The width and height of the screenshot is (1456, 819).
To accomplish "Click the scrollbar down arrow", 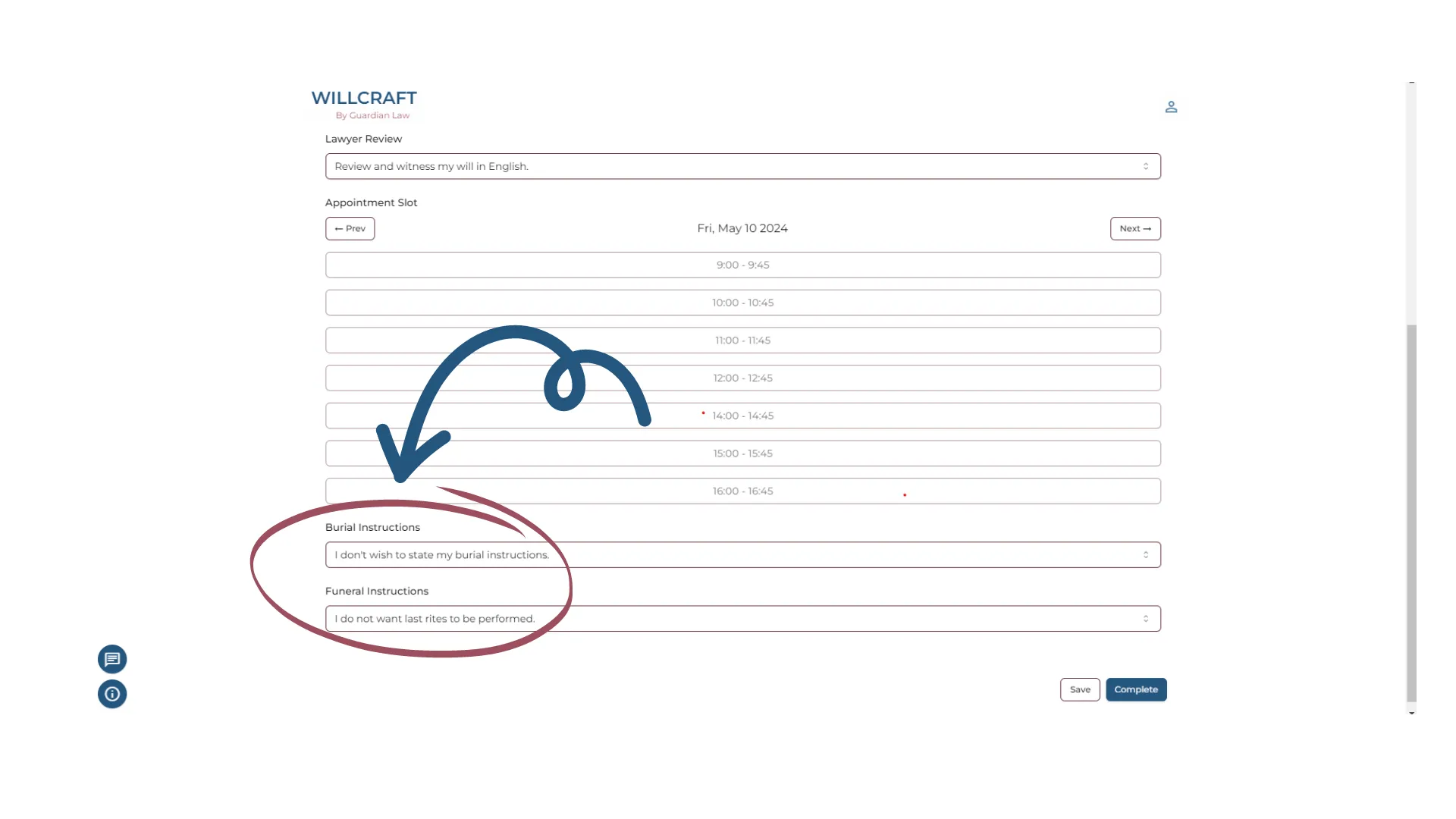I will (x=1411, y=713).
